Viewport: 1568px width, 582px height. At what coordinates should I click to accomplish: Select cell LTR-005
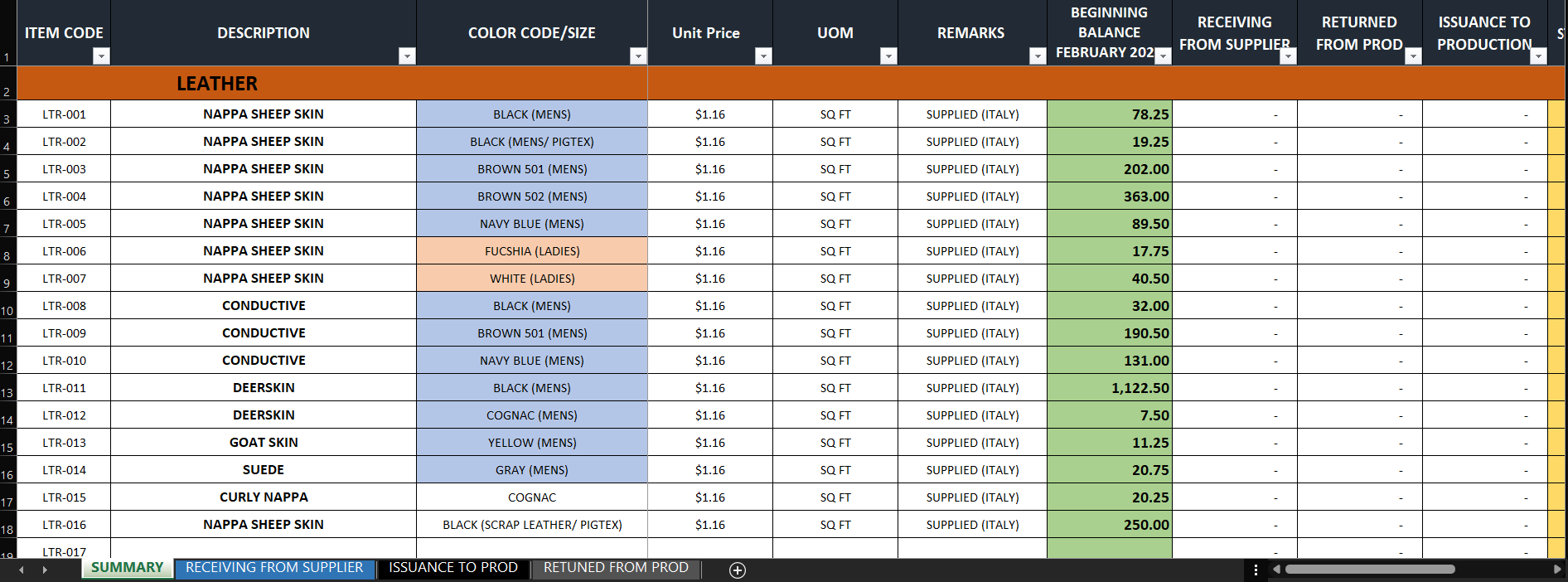pos(64,224)
